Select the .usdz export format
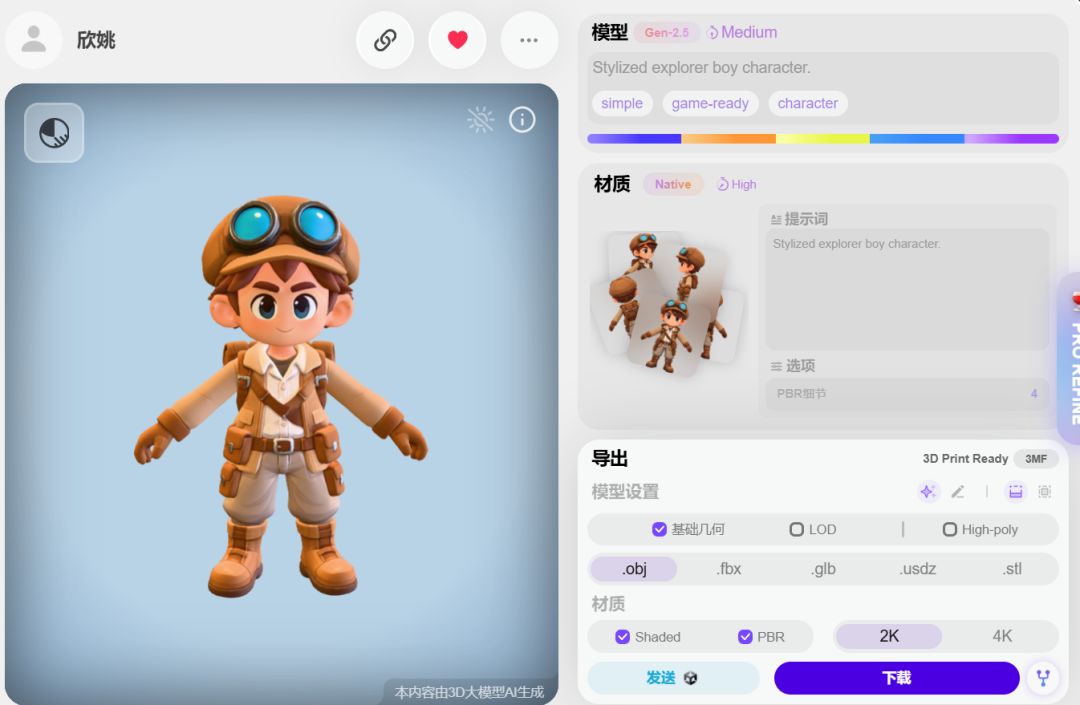The width and height of the screenshot is (1080, 705). click(x=917, y=569)
